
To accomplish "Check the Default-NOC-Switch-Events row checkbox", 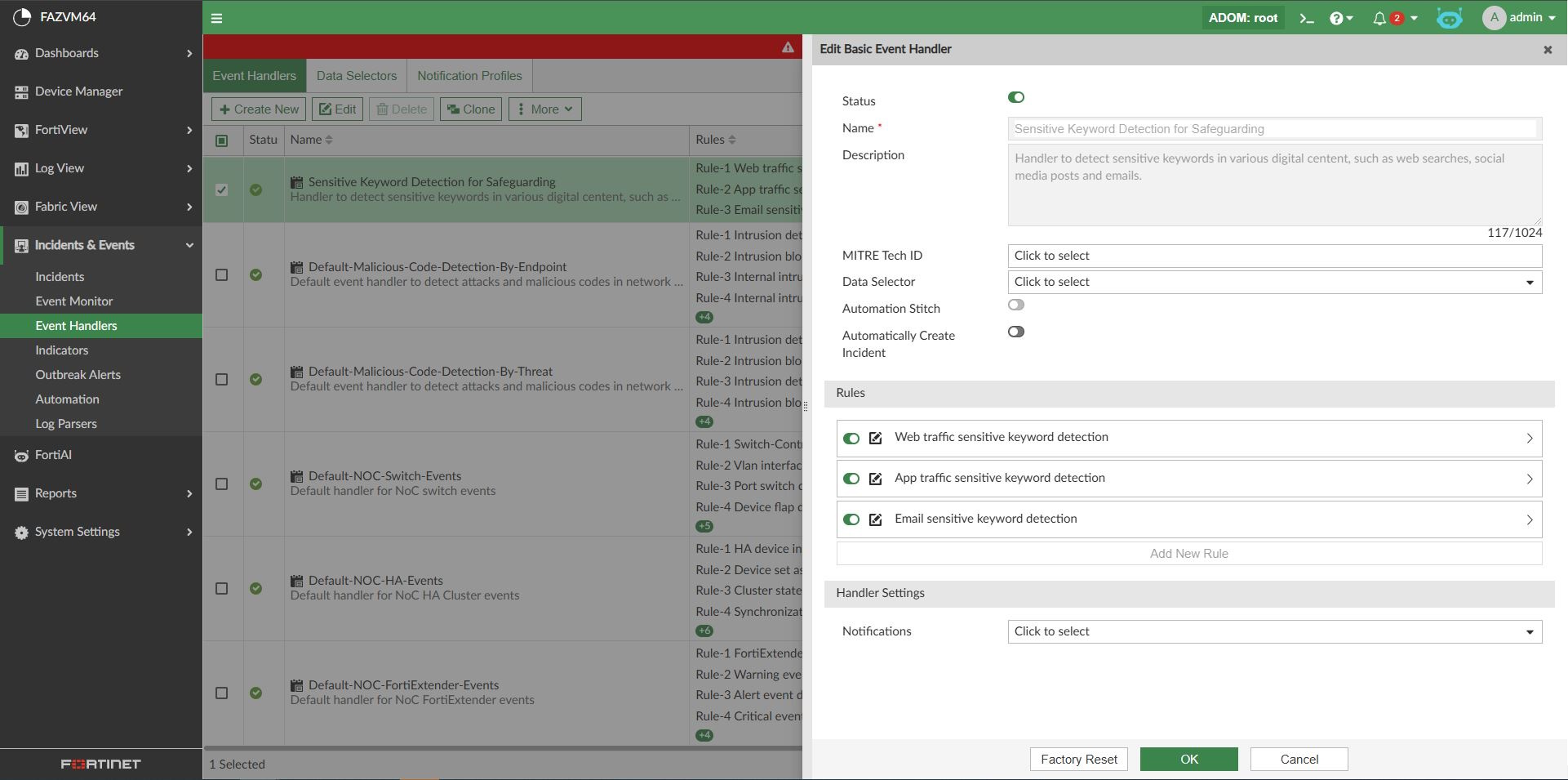I will (221, 484).
